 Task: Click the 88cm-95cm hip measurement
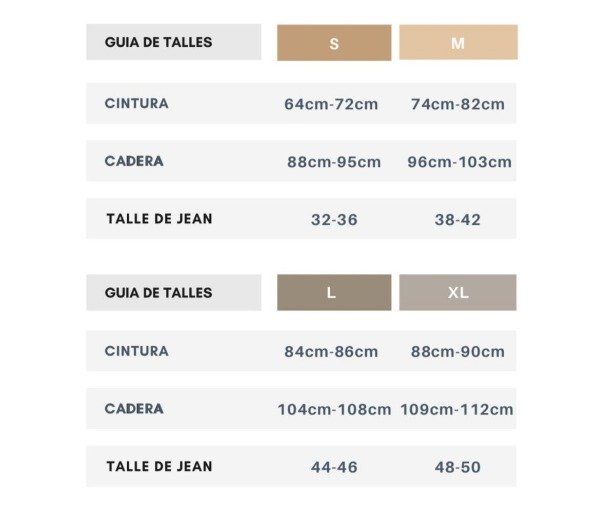coord(334,162)
